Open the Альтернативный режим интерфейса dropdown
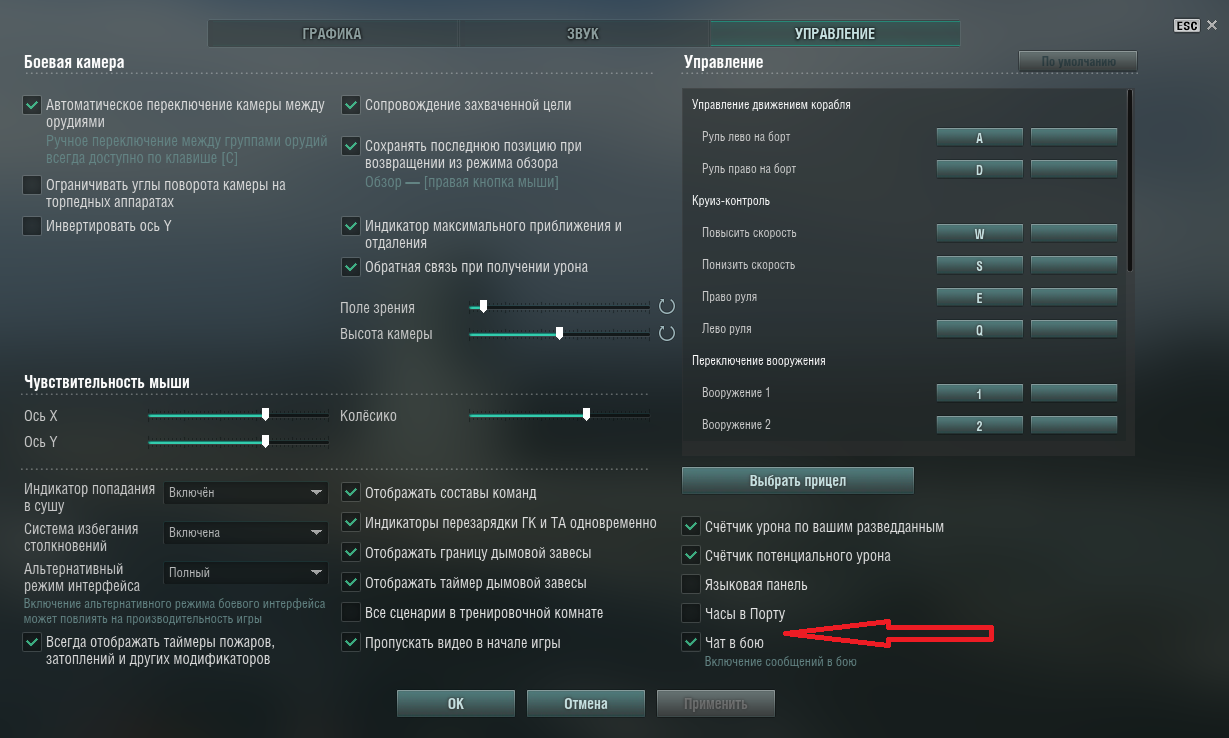This screenshot has width=1229, height=738. point(246,573)
